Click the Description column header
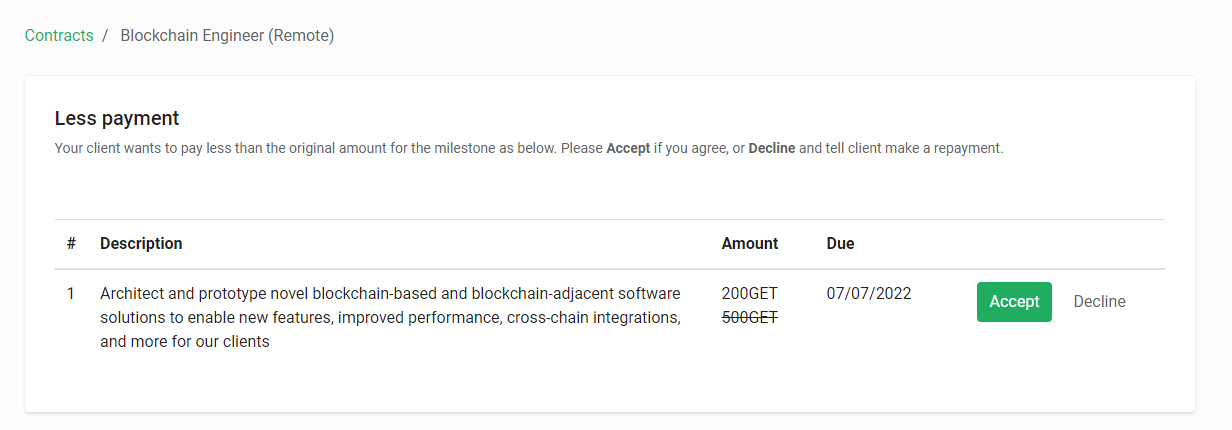The height and width of the screenshot is (430, 1232). pyautogui.click(x=141, y=243)
